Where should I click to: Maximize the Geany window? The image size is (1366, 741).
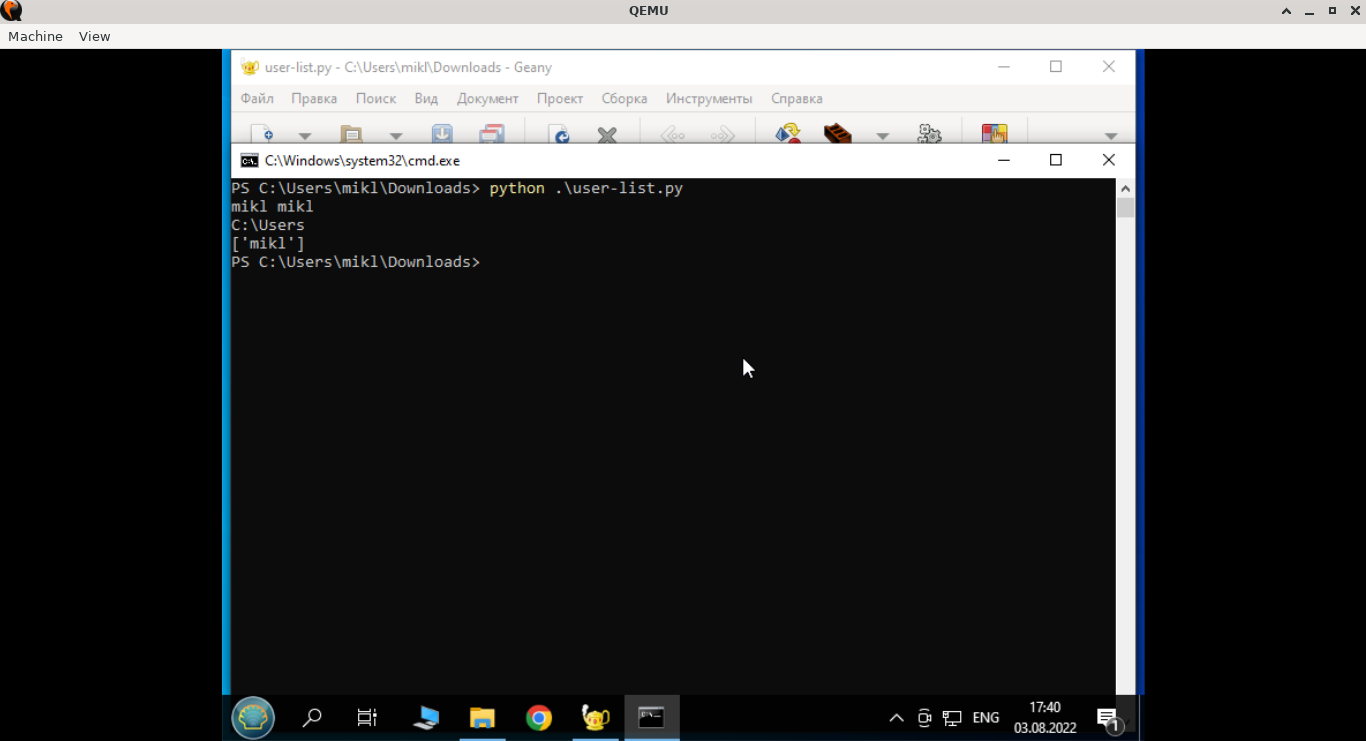[x=1055, y=67]
